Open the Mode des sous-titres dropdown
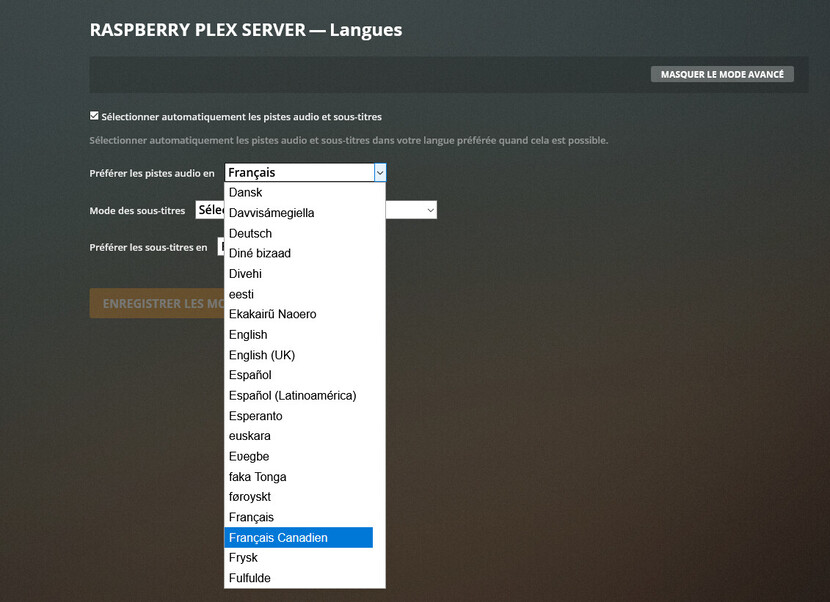 click(411, 210)
